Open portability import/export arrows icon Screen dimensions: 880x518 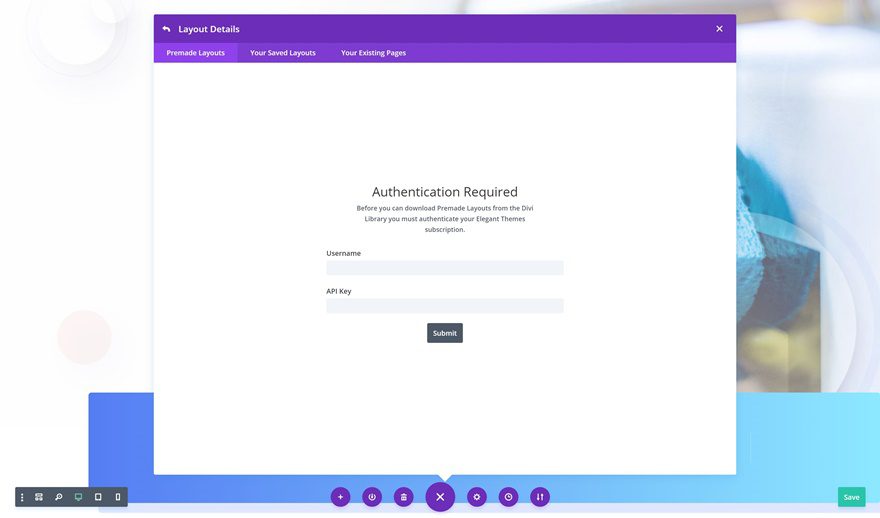(540, 497)
